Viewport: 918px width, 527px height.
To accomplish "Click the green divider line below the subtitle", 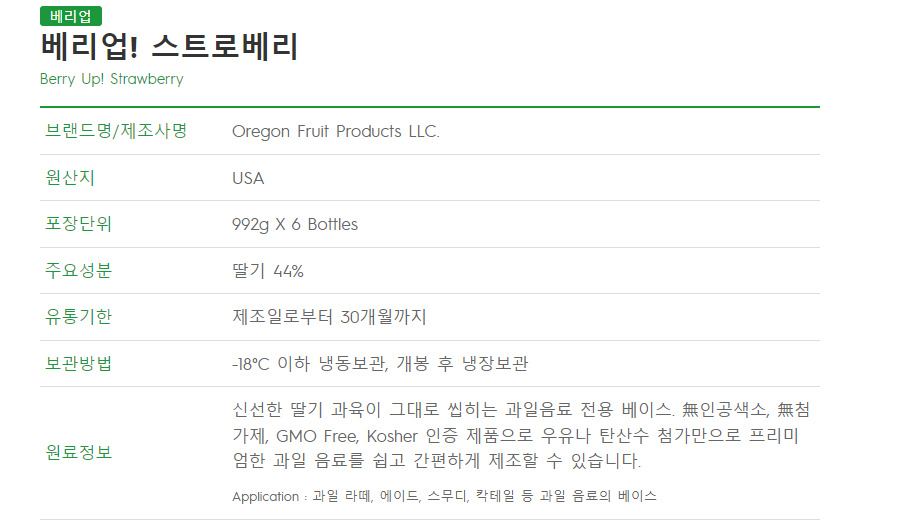I will pyautogui.click(x=430, y=106).
